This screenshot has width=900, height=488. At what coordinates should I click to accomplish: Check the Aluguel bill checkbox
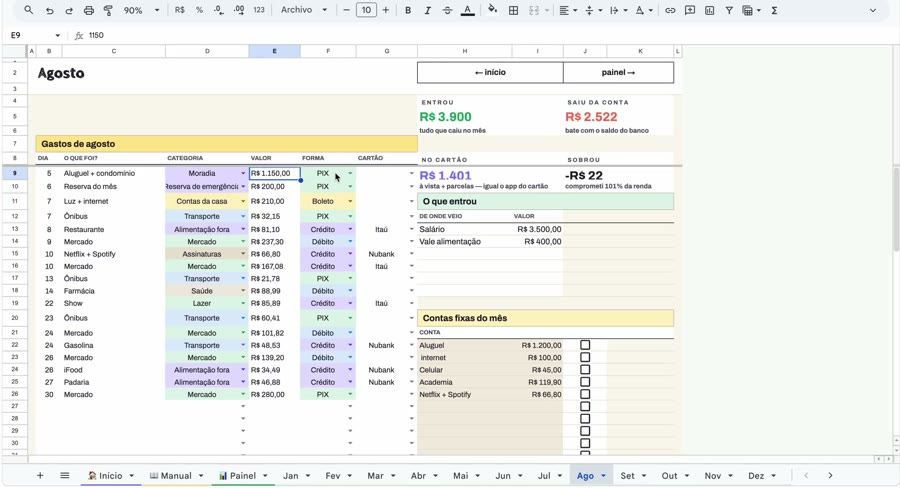(585, 345)
